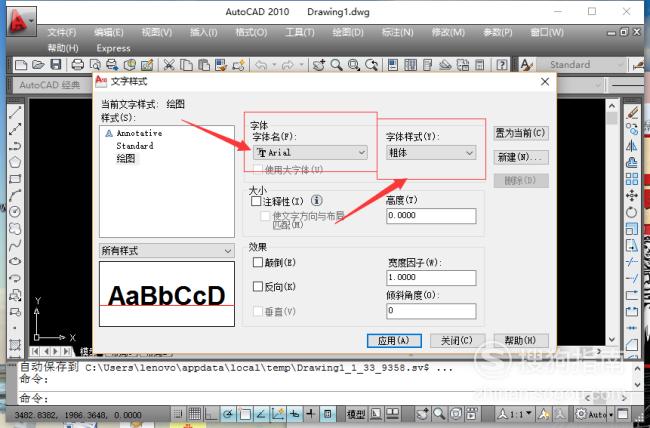Open the 格式(O) menu
The image size is (650, 428).
tap(251, 32)
